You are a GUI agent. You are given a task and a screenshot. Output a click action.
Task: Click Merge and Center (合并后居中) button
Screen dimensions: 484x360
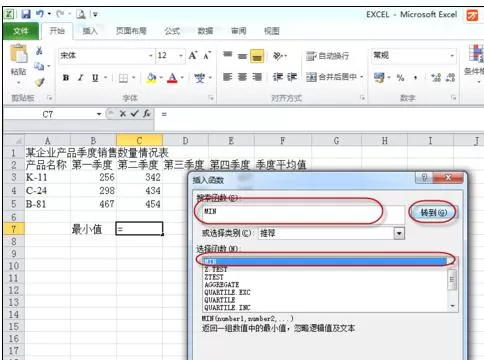(x=332, y=77)
